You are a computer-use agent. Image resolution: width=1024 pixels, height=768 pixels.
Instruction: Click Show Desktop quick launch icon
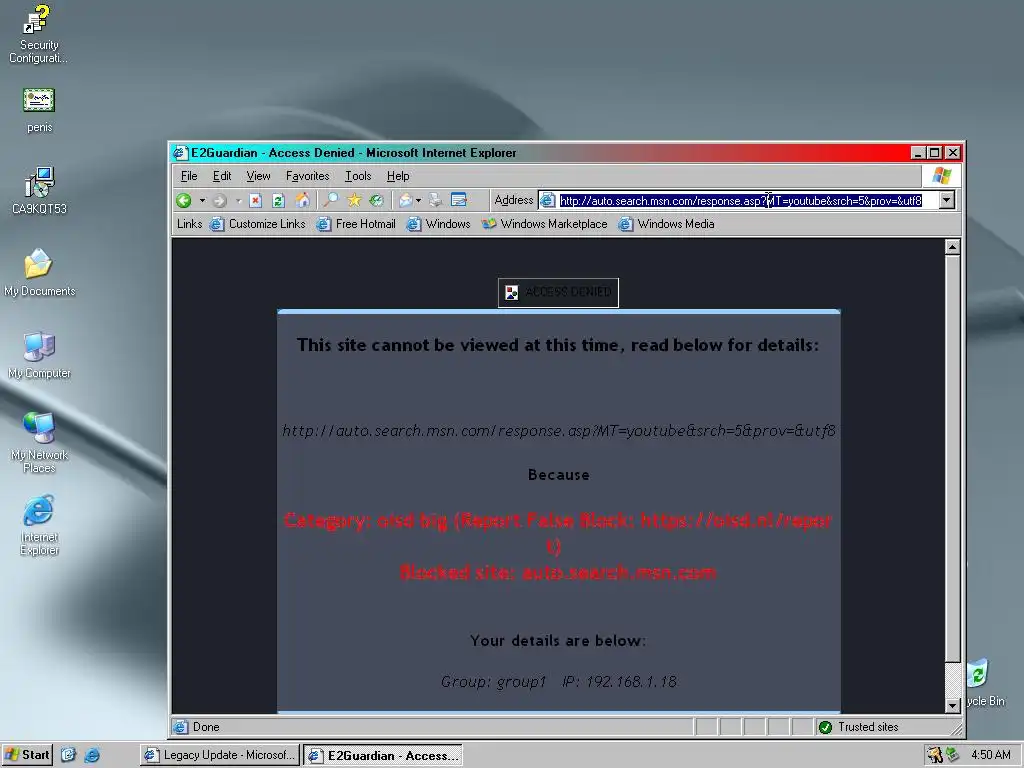point(69,755)
